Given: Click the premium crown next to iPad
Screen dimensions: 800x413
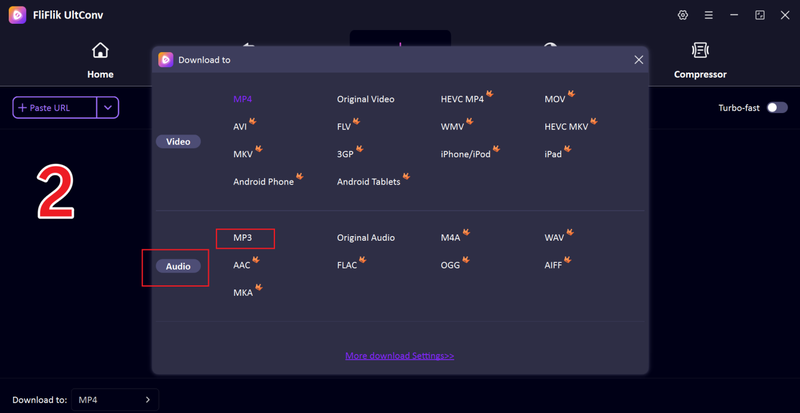Looking at the screenshot, I should [567, 149].
